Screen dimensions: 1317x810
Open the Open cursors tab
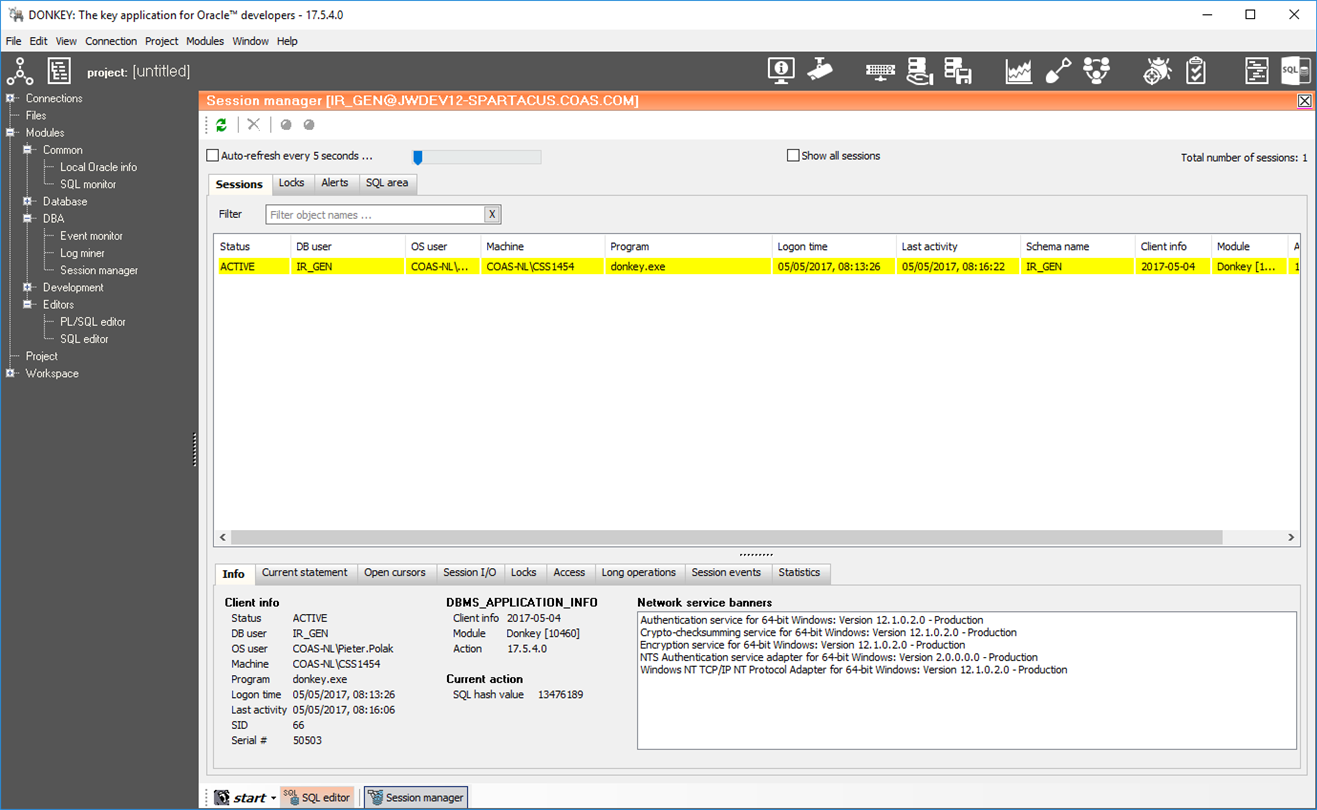click(x=395, y=573)
